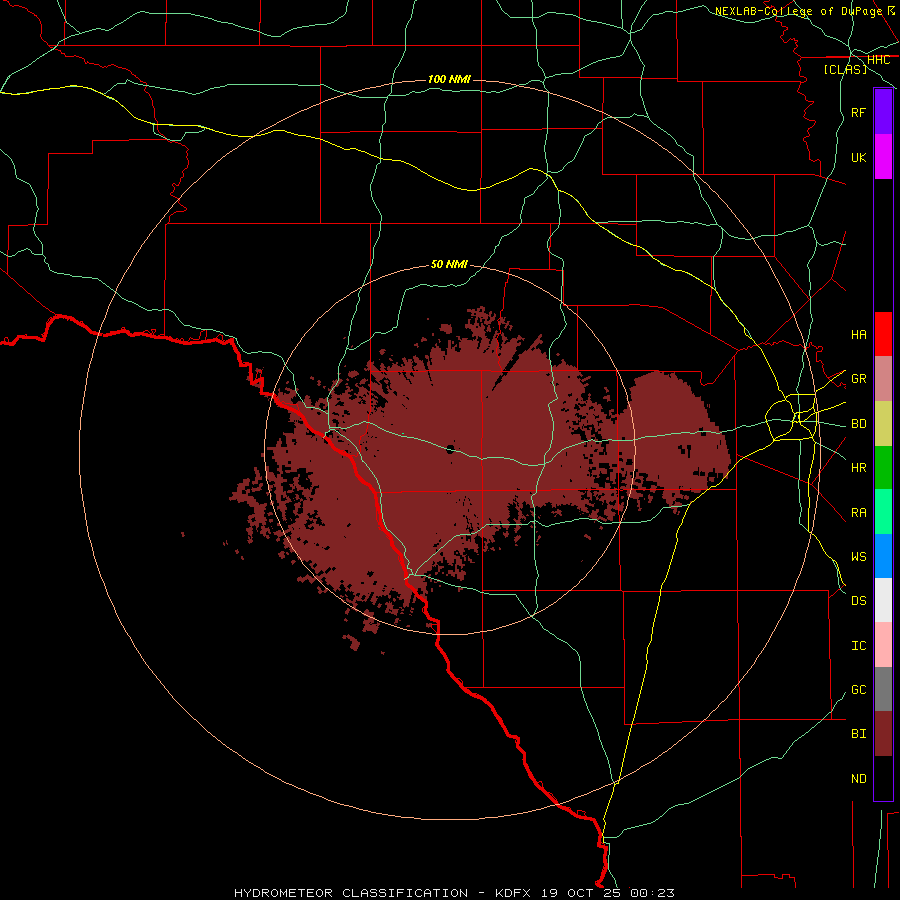The width and height of the screenshot is (900, 900).
Task: Click the black radar site dot at echo center
Action: click(x=450, y=448)
